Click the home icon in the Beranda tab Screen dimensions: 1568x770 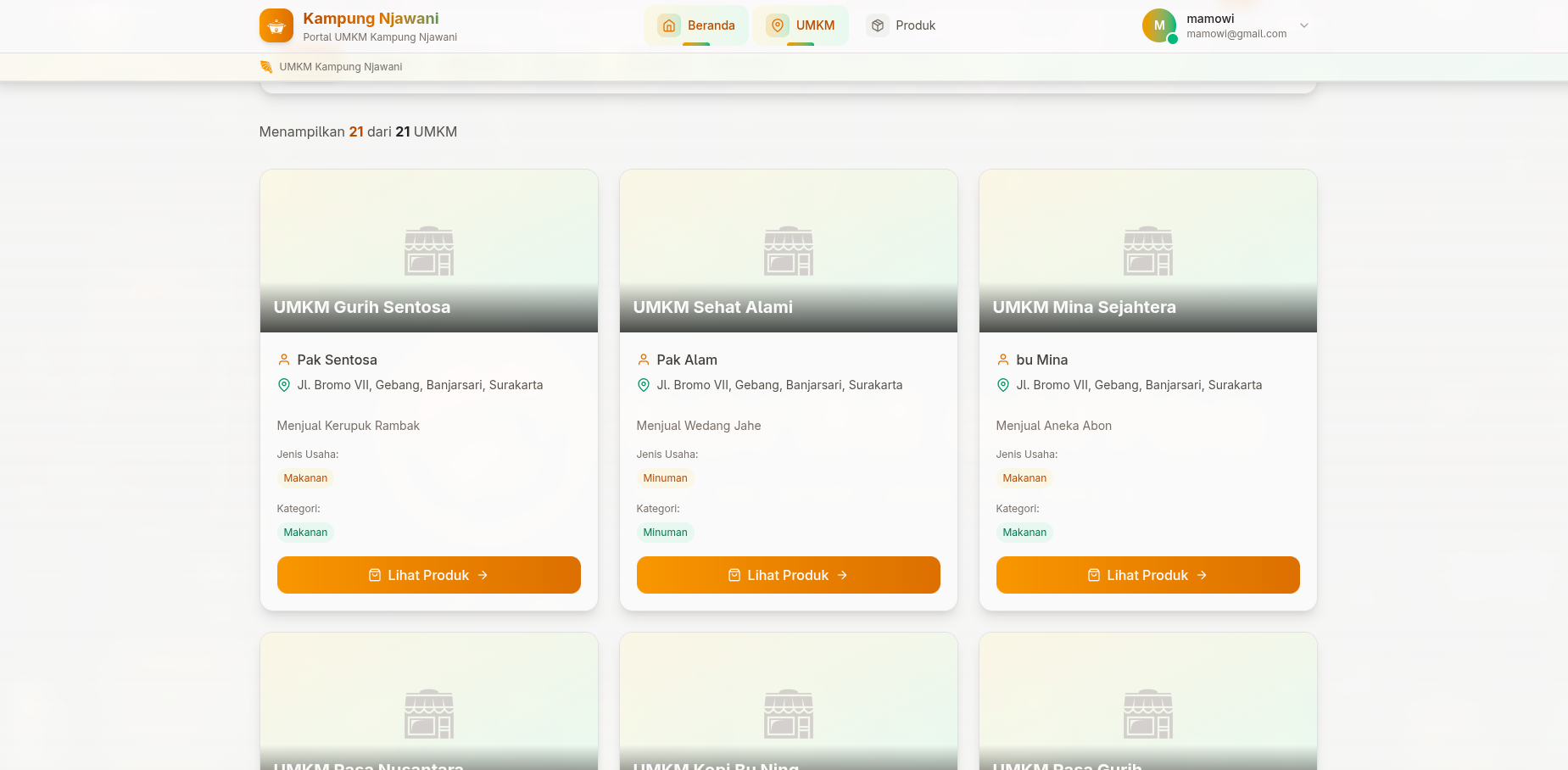tap(669, 25)
